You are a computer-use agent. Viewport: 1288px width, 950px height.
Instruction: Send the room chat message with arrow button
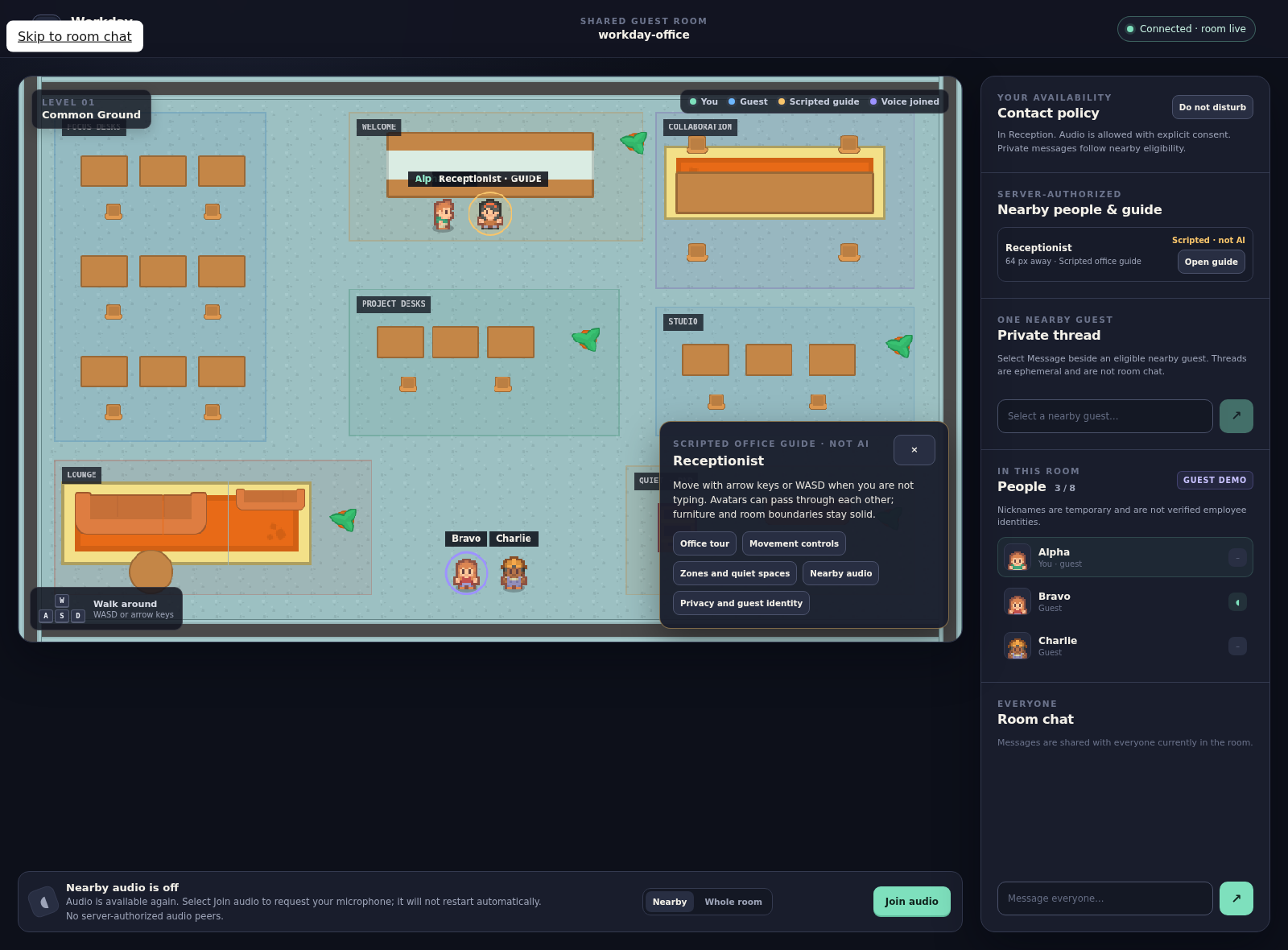(1236, 898)
